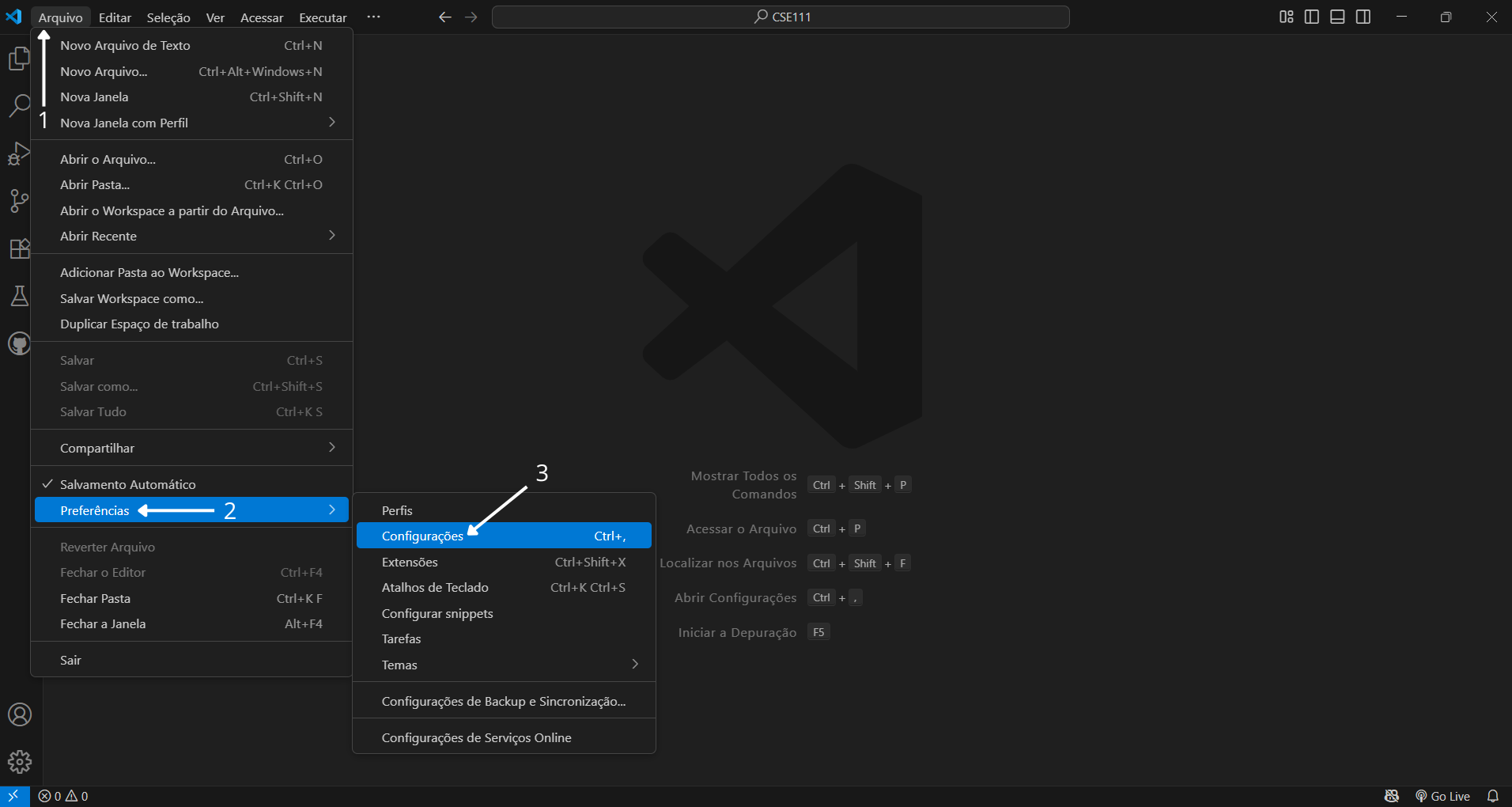Viewport: 1512px width, 807px height.
Task: Choose Abrir o Arquivo...
Action: (x=191, y=159)
